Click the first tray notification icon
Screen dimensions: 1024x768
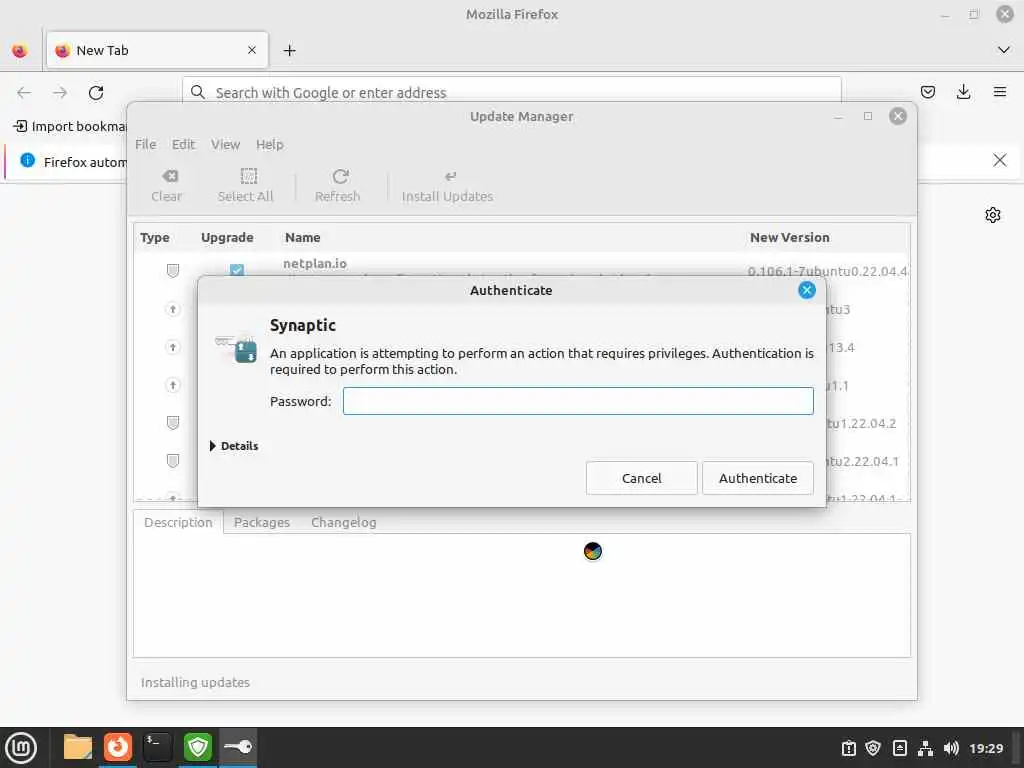[848, 748]
